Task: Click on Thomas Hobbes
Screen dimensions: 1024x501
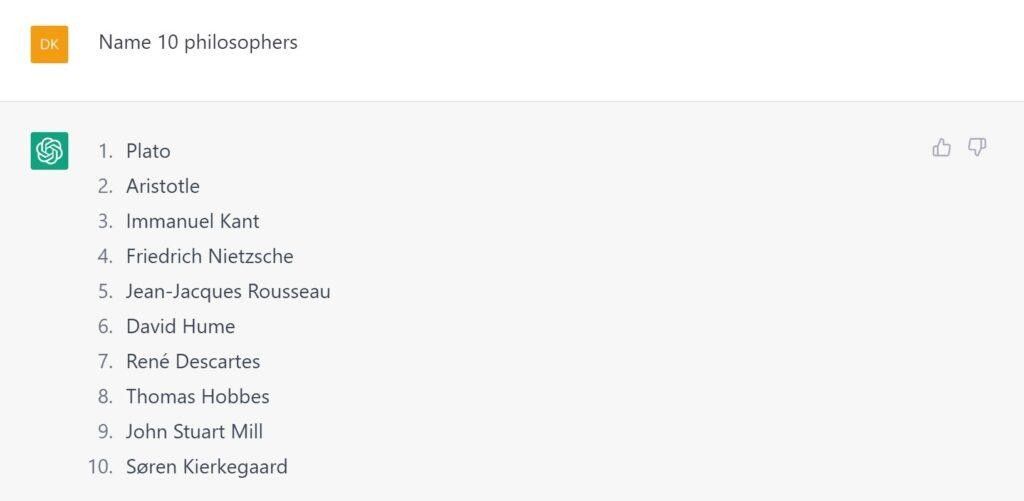Action: 198,396
